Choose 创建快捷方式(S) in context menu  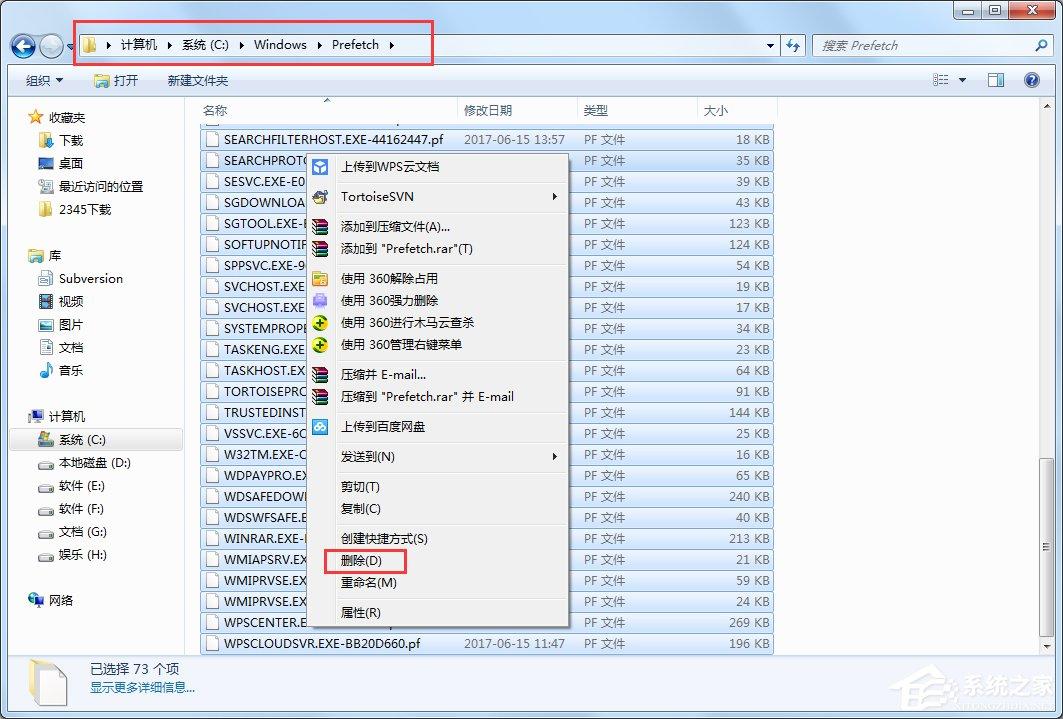(439, 539)
